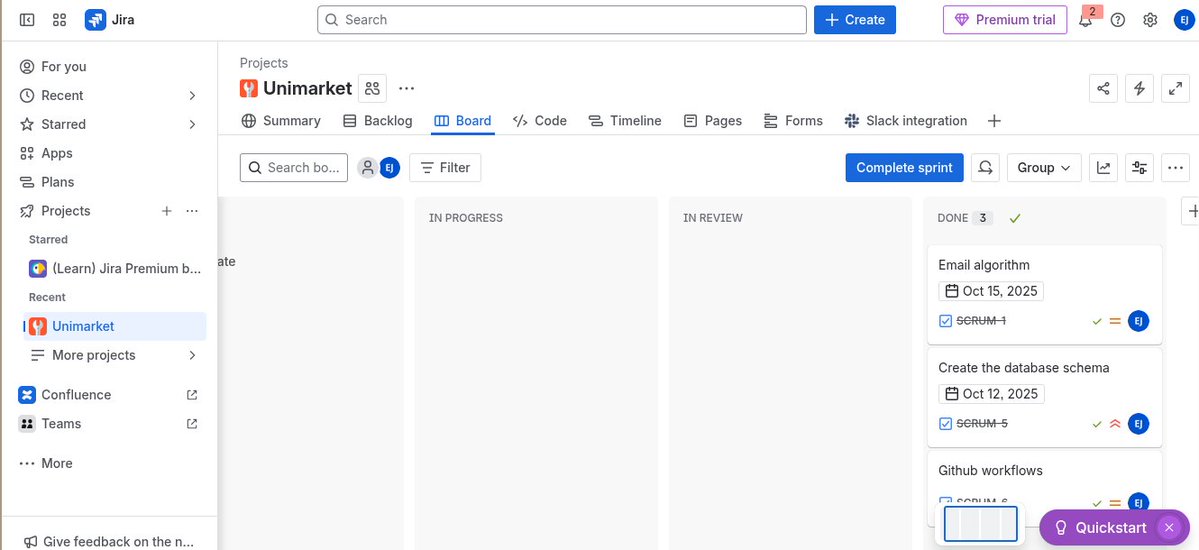Click the board minimap thumbnail
The height and width of the screenshot is (550, 1199).
(980, 524)
